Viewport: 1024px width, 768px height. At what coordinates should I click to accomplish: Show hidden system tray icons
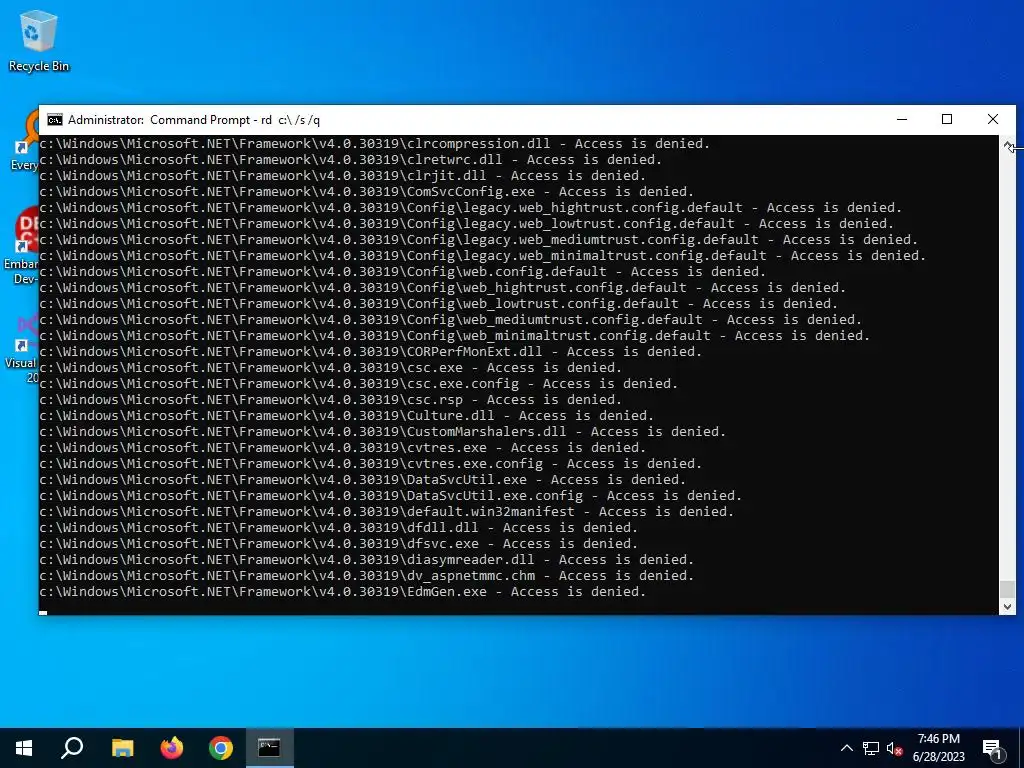click(x=846, y=748)
